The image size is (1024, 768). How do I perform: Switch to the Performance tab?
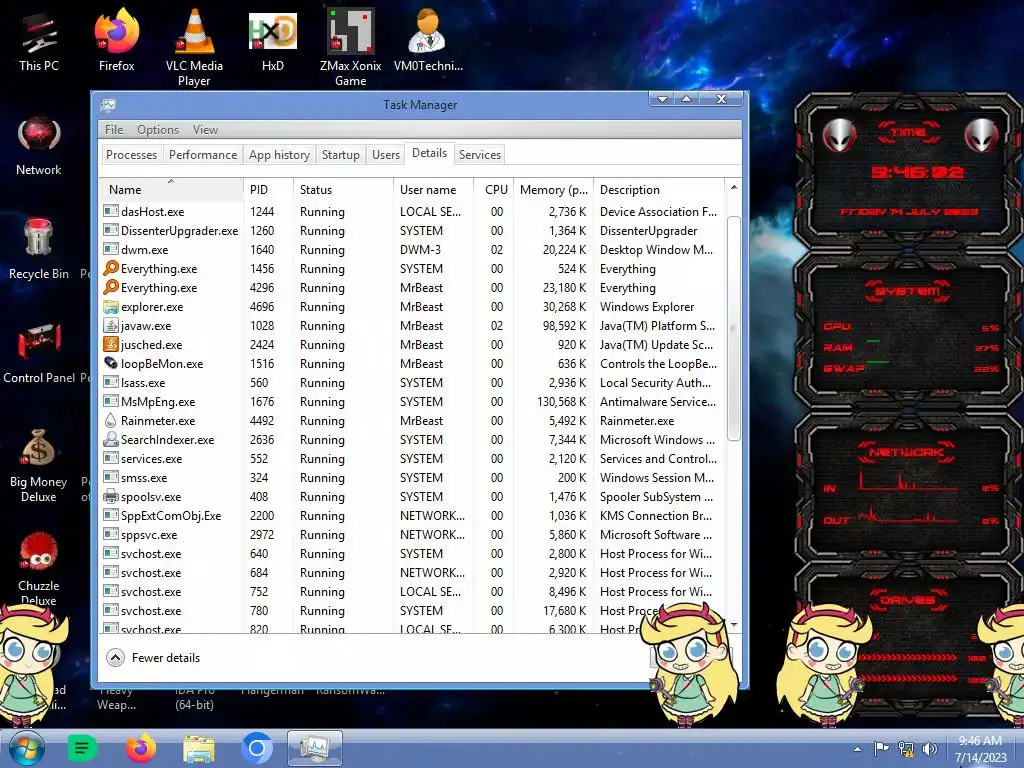pos(202,155)
